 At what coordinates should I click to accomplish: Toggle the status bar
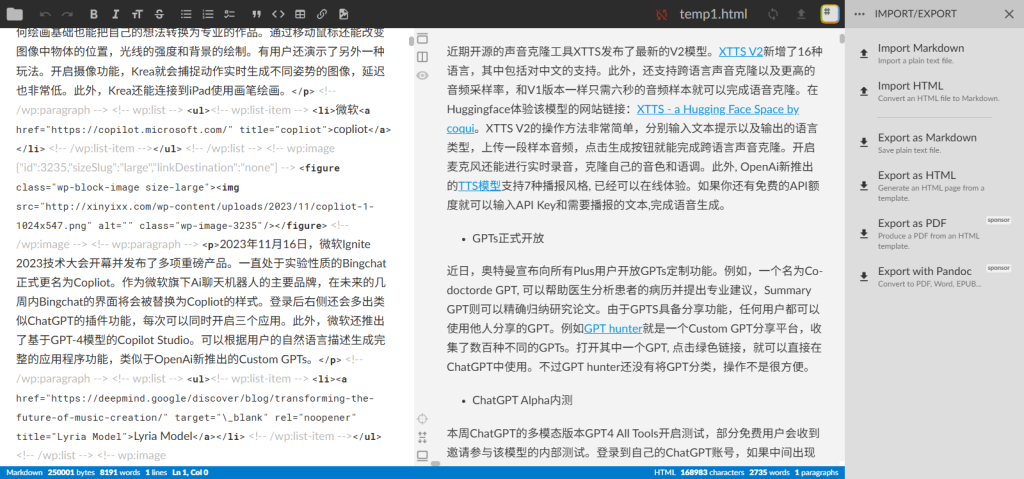[x=423, y=455]
